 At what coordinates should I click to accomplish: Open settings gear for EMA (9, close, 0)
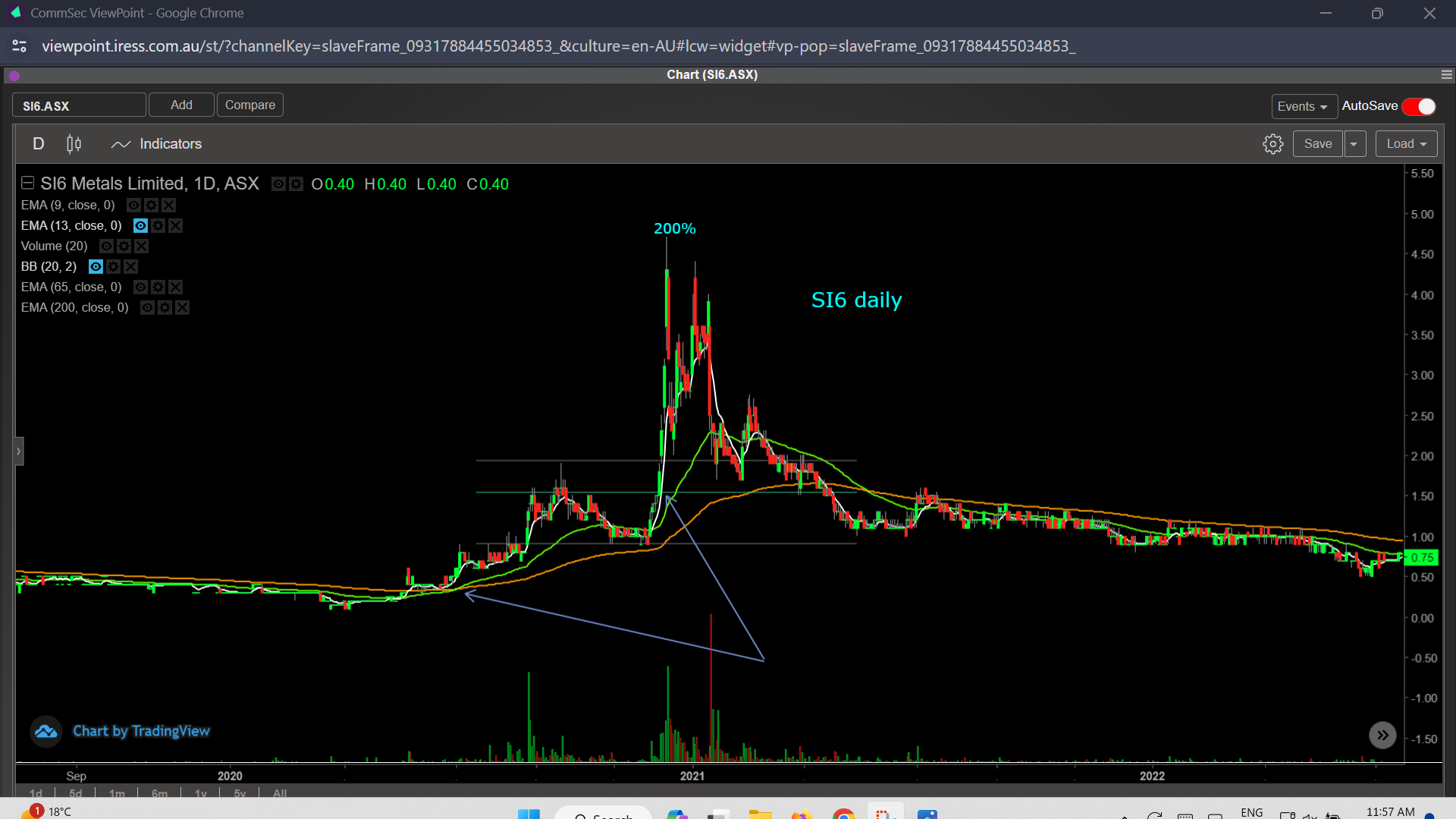151,206
